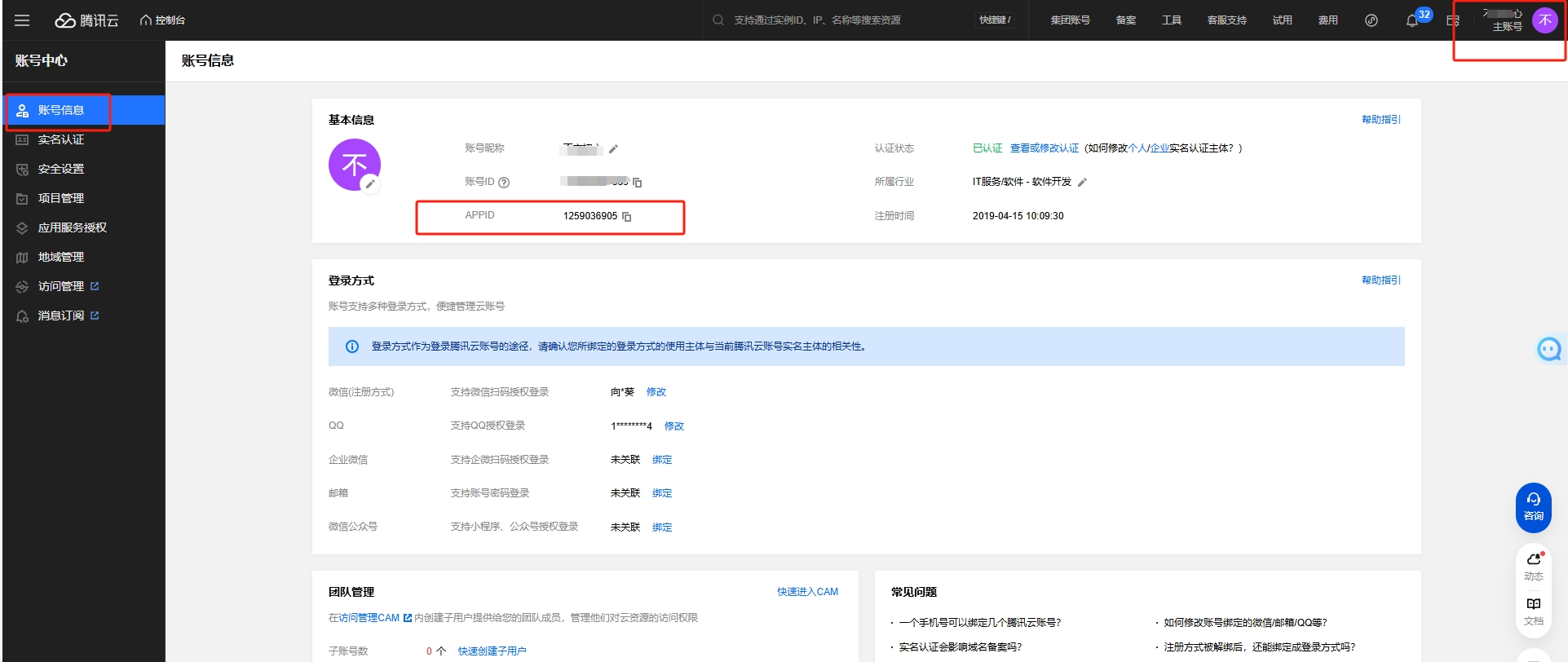The height and width of the screenshot is (662, 1568).
Task: Open 安全设置 from the sidebar
Action: pyautogui.click(x=61, y=169)
